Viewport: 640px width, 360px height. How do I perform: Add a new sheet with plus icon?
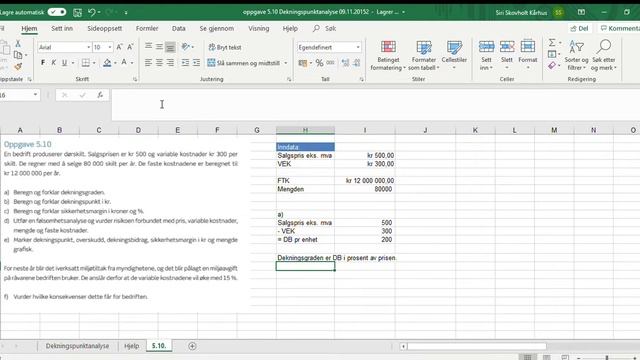192,346
